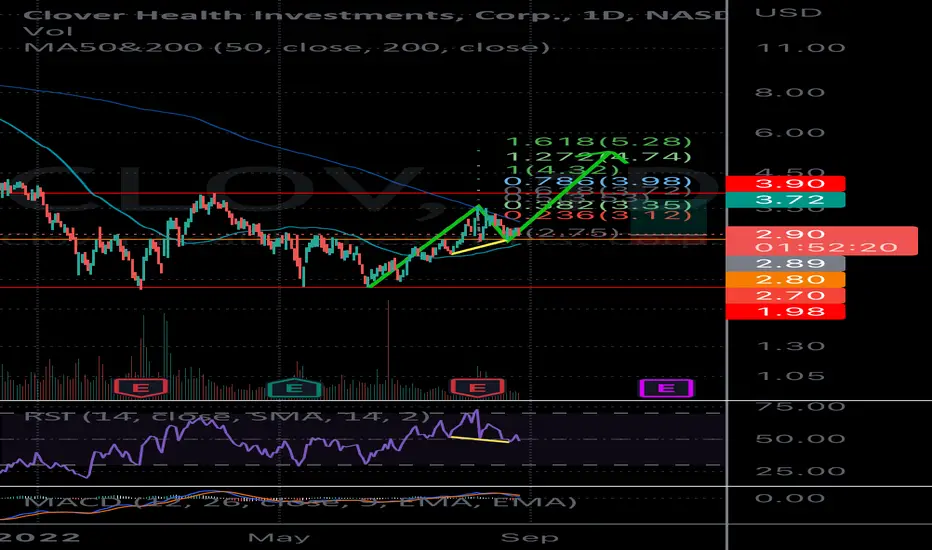Click the May label on time axis
The height and width of the screenshot is (550, 932).
(279, 538)
